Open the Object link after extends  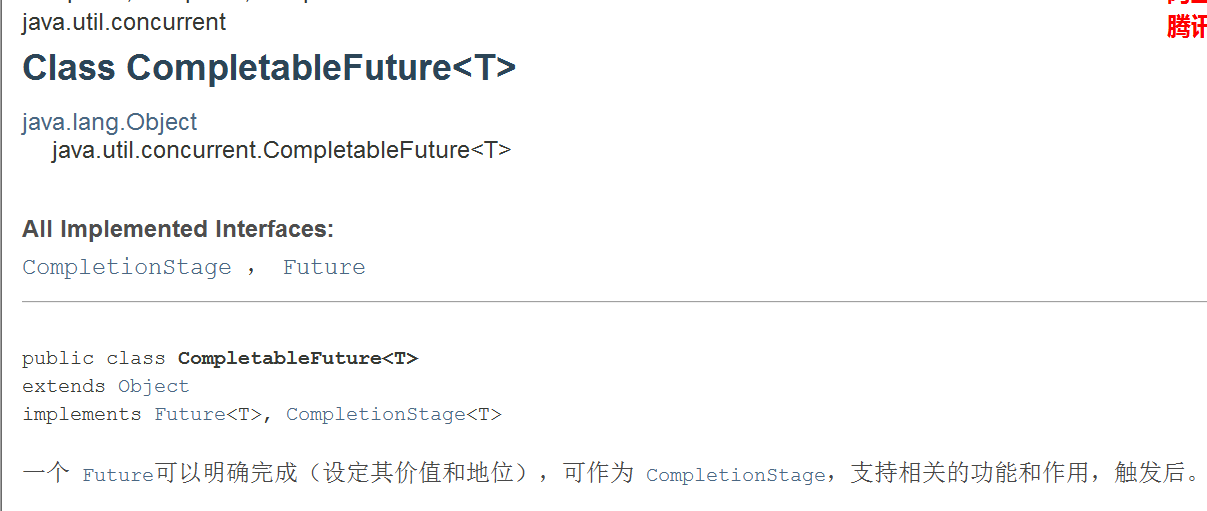pyautogui.click(x=153, y=386)
